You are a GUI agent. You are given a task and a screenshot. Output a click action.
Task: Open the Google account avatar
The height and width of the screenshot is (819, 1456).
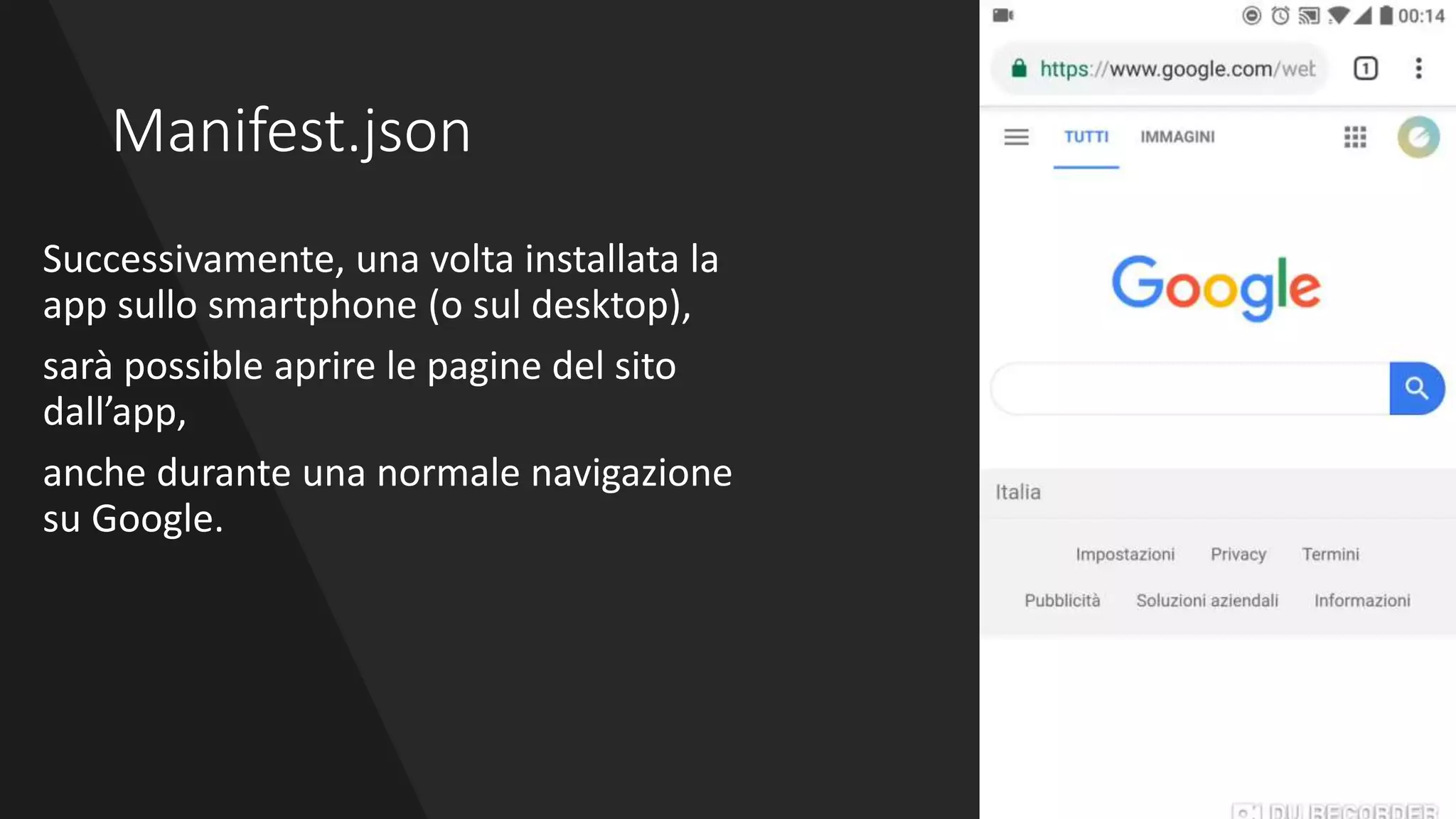[x=1418, y=136]
